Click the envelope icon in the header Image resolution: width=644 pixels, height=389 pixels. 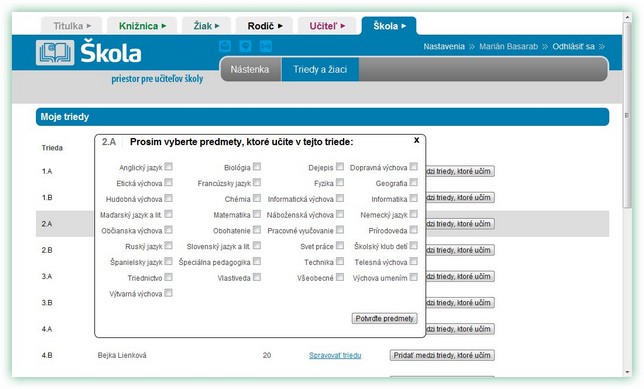pos(225,46)
